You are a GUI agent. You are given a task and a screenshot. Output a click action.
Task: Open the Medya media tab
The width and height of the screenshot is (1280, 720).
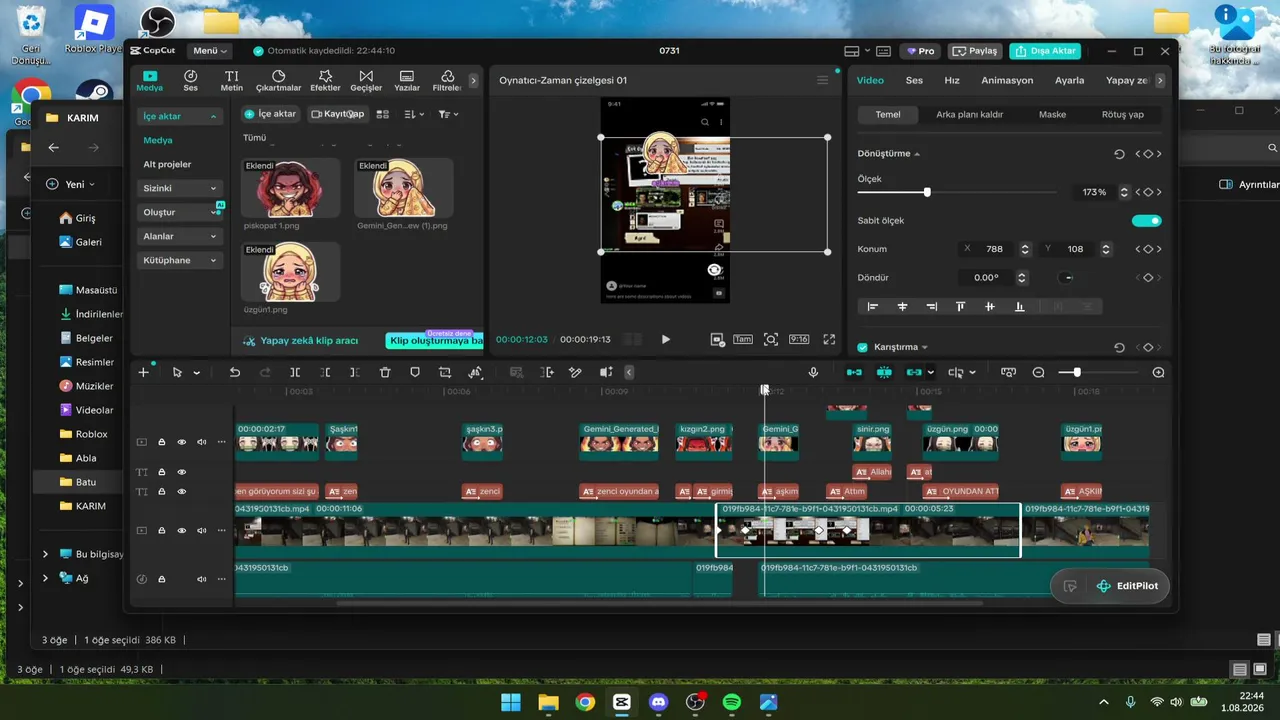[149, 81]
